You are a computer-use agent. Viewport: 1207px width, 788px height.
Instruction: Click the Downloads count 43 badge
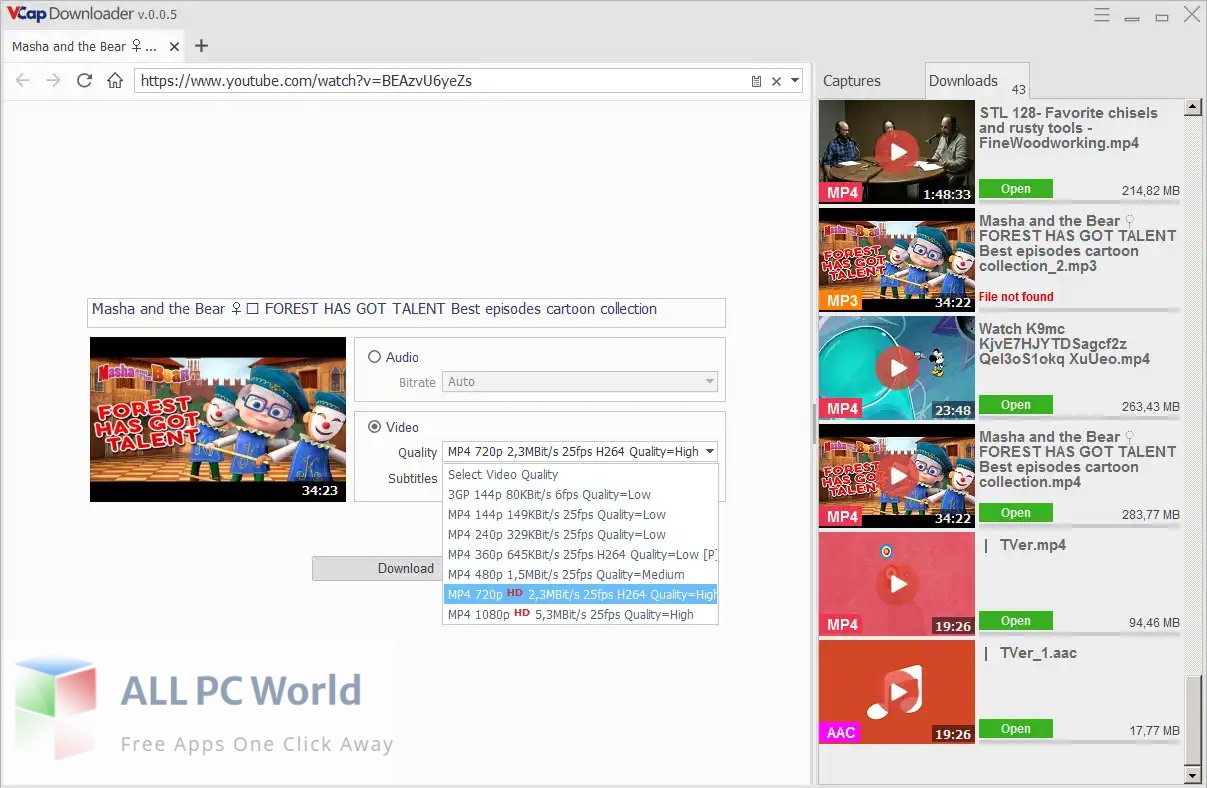1018,90
